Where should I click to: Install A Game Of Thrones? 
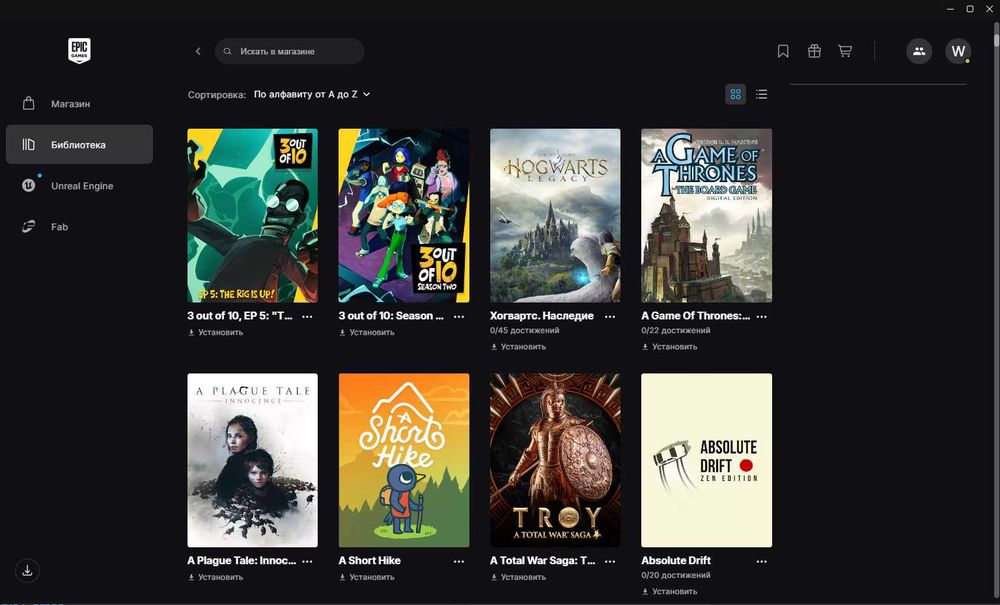point(670,347)
